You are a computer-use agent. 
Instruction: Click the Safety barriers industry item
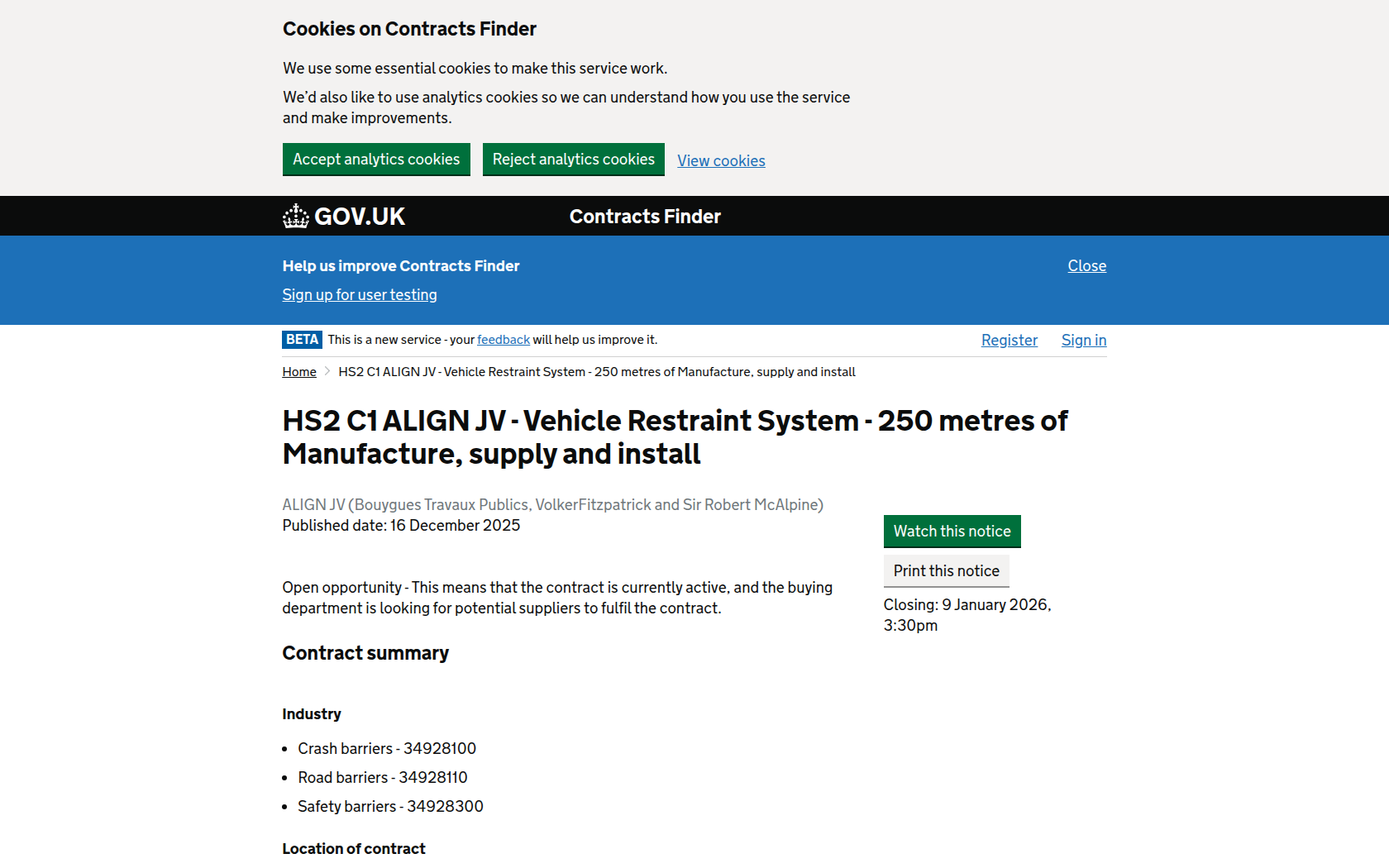390,807
